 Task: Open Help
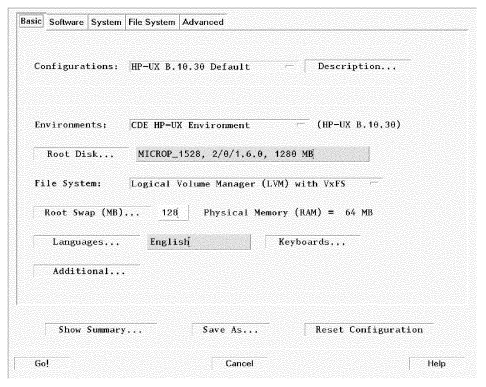pos(437,364)
